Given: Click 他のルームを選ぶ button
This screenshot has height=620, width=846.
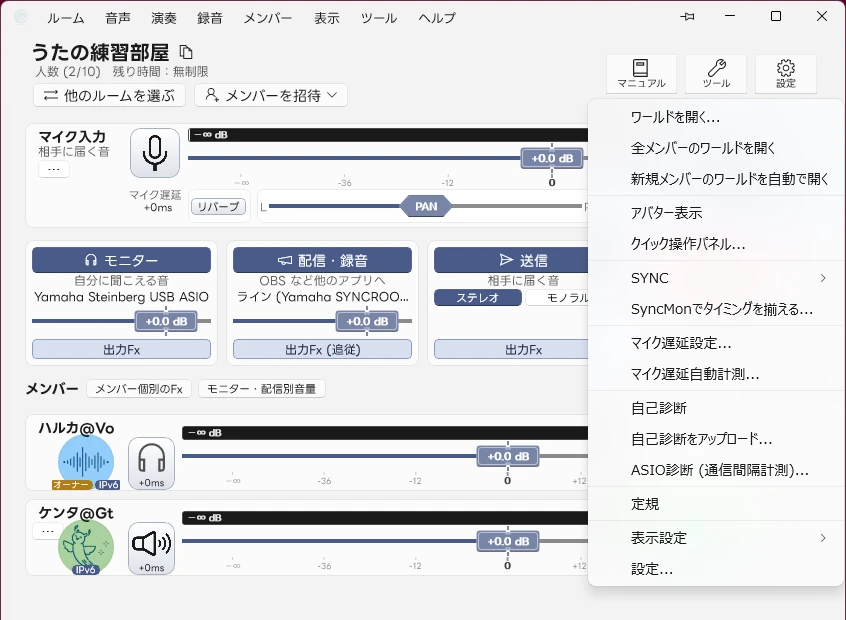Looking at the screenshot, I should 110,96.
